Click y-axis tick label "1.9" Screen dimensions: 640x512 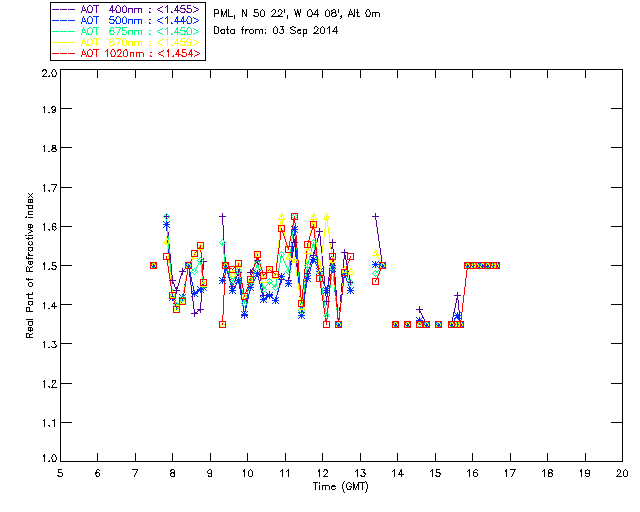pos(49,109)
